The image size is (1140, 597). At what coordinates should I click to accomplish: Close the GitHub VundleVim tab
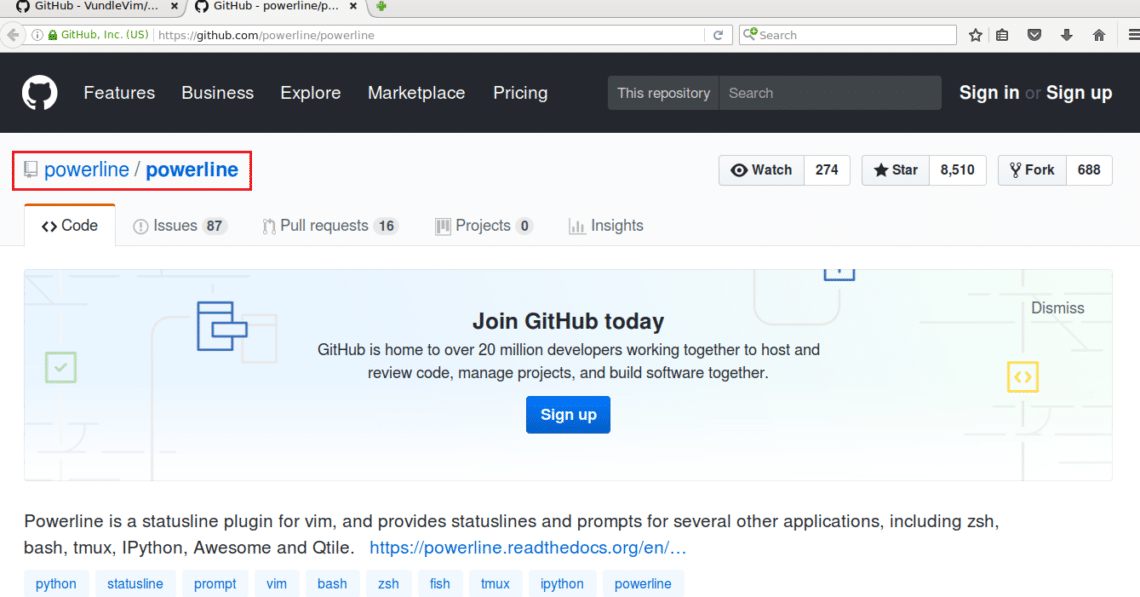click(x=174, y=7)
